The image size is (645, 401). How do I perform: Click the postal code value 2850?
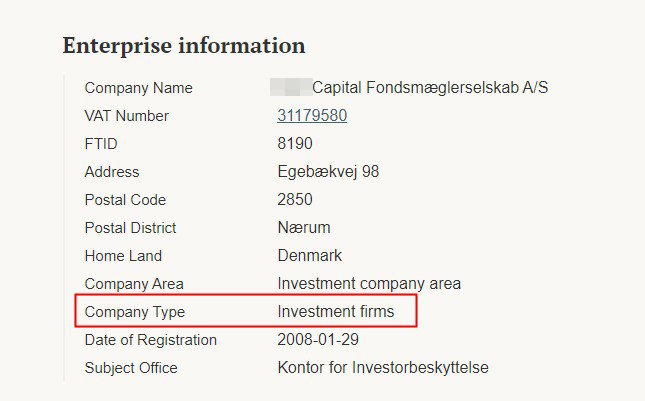pos(295,200)
